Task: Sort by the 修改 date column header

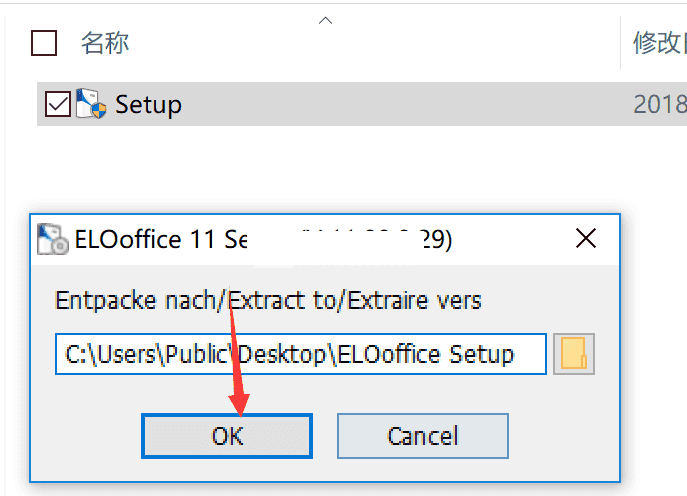Action: click(658, 43)
